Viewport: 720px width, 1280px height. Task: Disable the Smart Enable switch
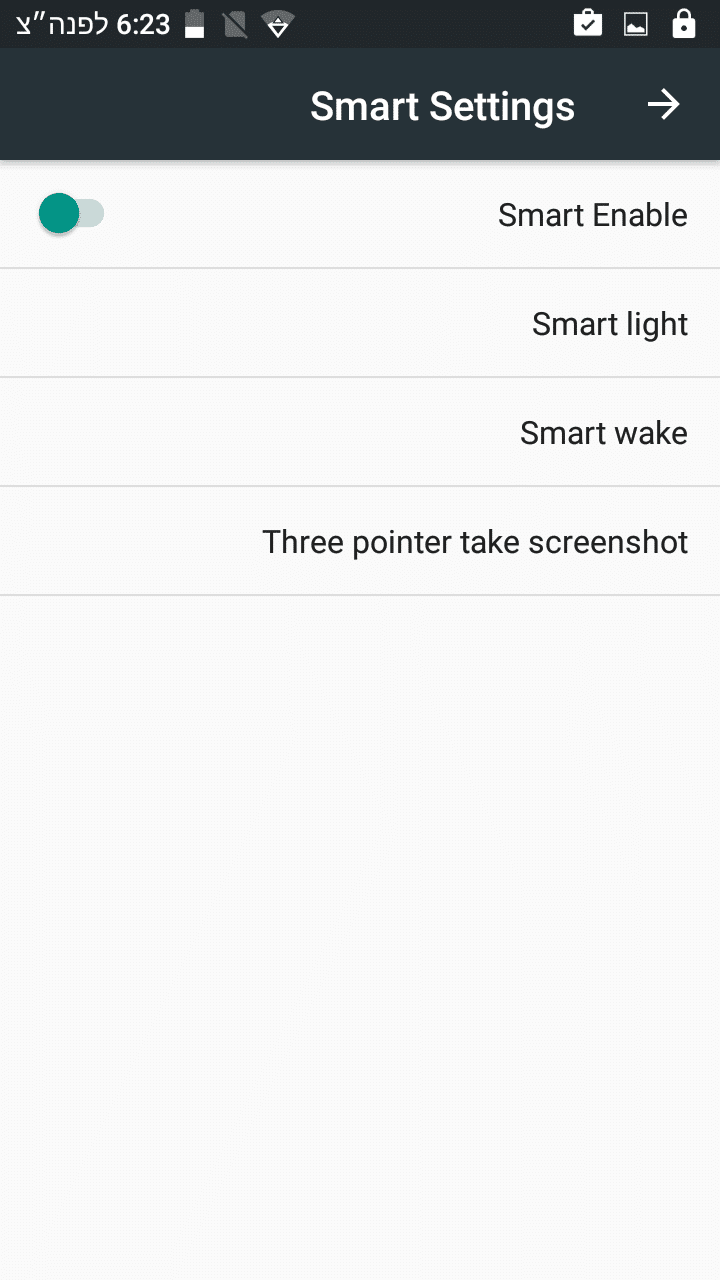pyautogui.click(x=71, y=214)
